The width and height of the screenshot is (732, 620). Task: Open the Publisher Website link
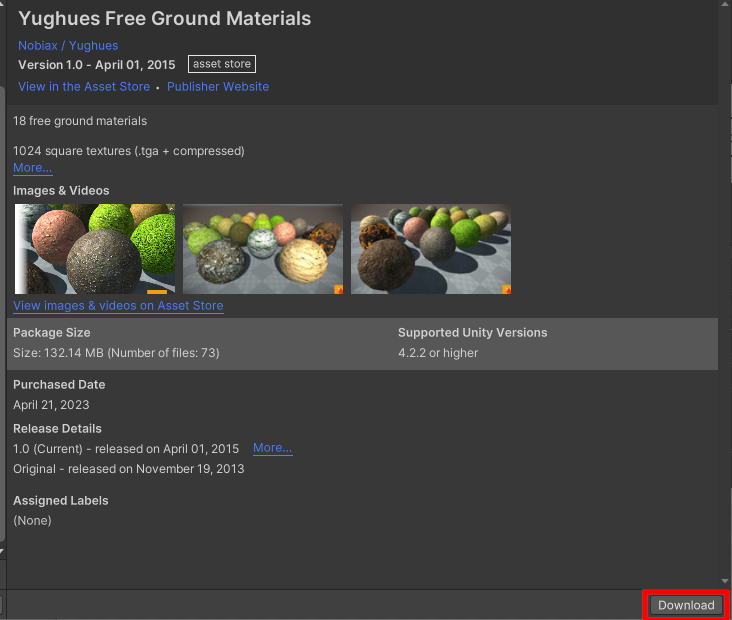[x=218, y=86]
